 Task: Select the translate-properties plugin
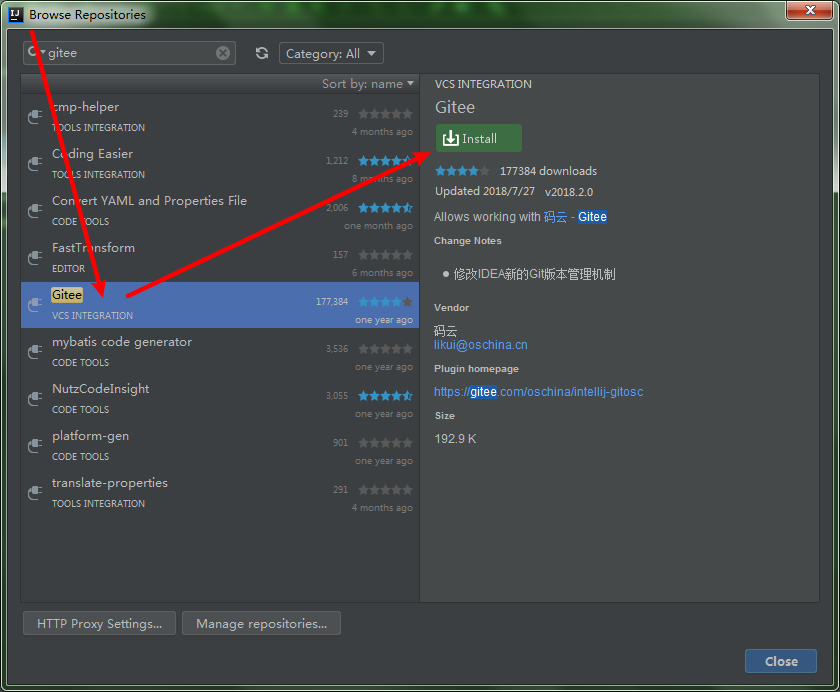click(x=220, y=493)
